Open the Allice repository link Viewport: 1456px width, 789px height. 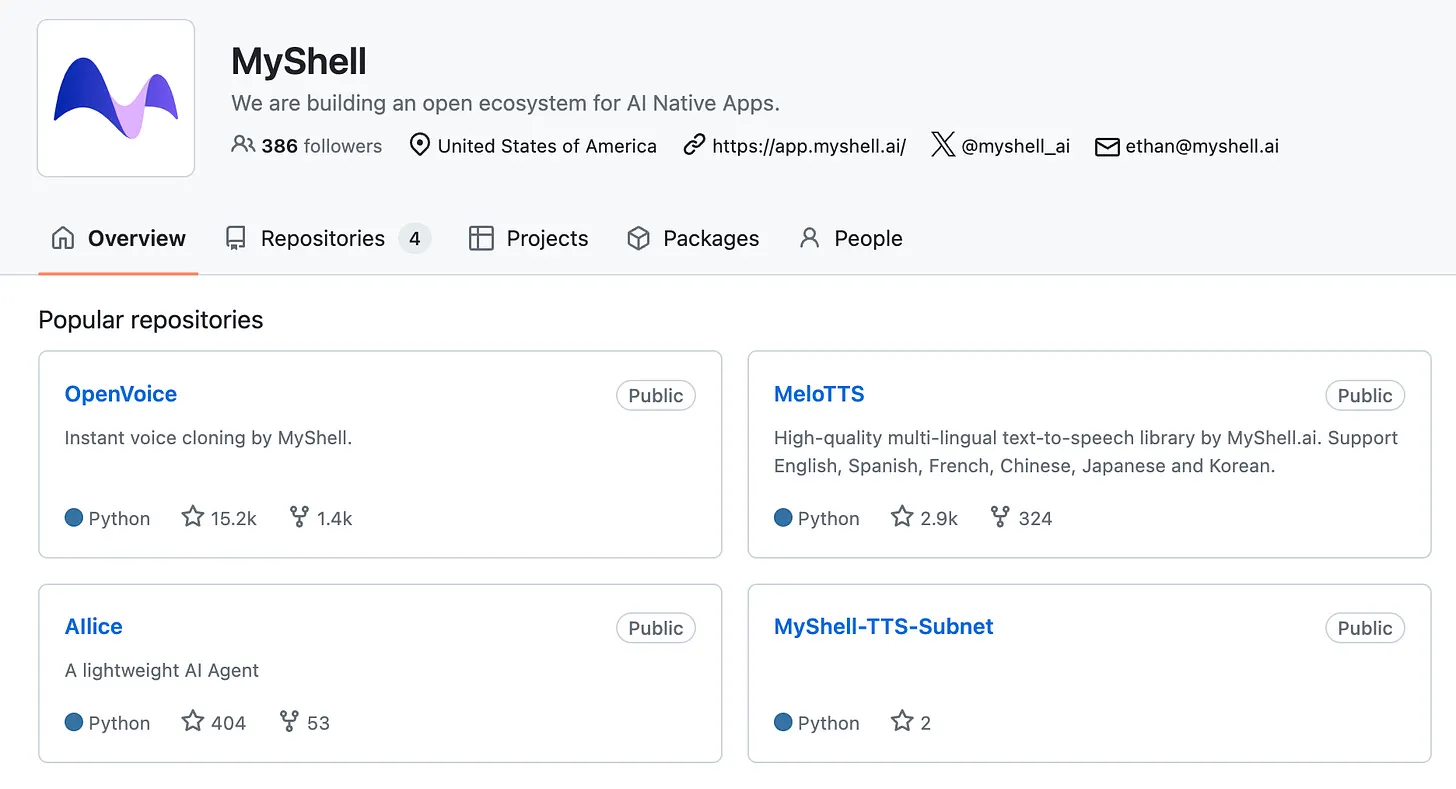pos(94,627)
